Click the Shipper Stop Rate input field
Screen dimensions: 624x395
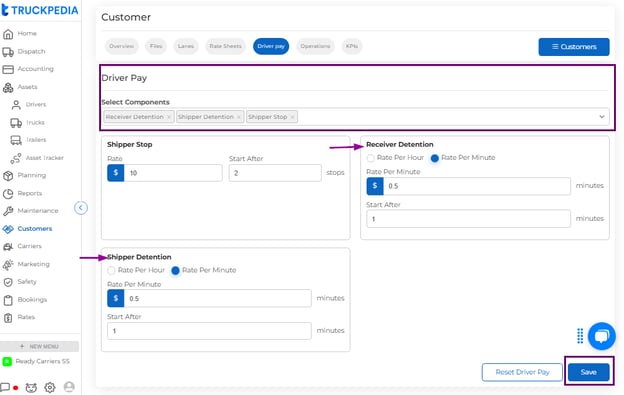[x=173, y=173]
